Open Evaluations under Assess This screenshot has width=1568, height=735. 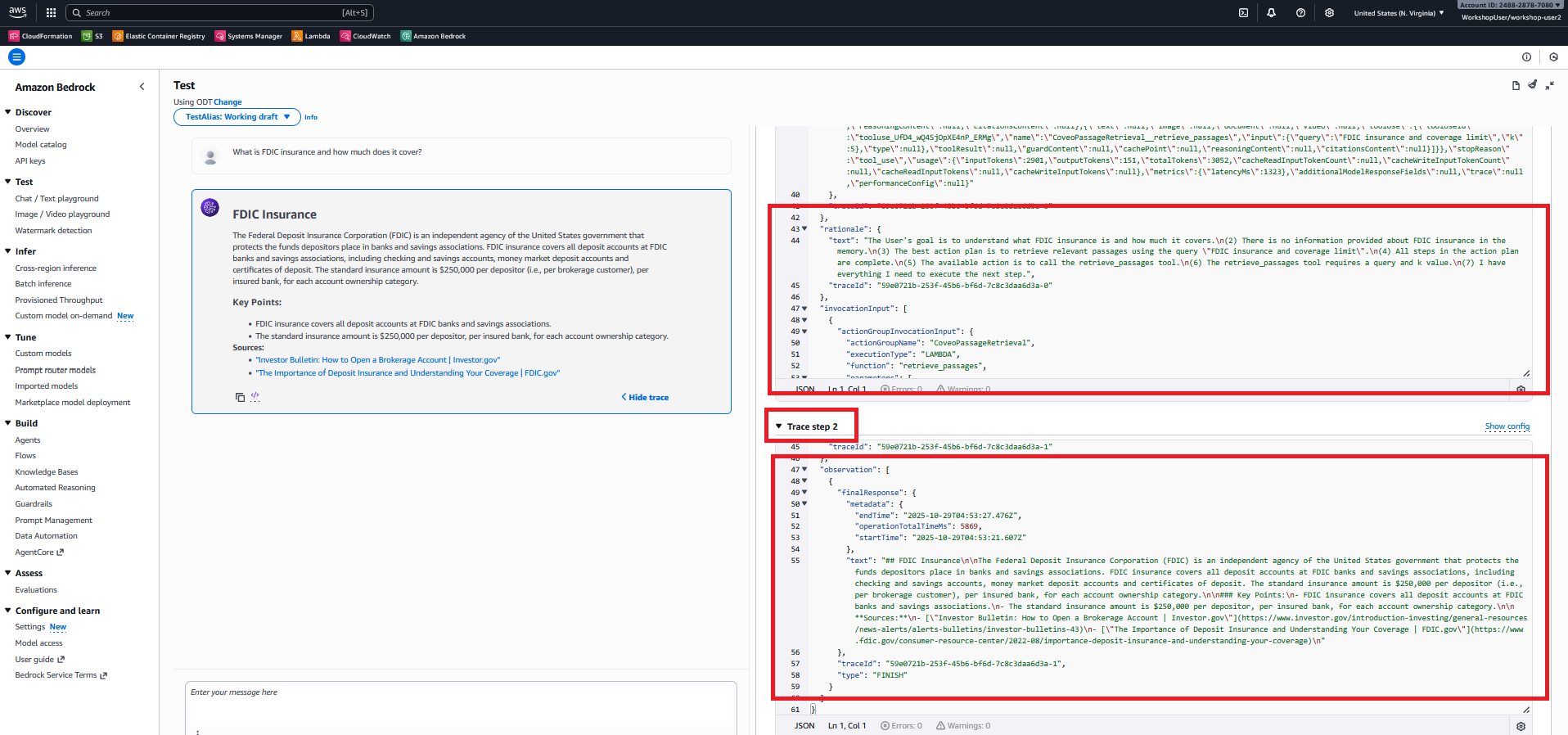[36, 589]
